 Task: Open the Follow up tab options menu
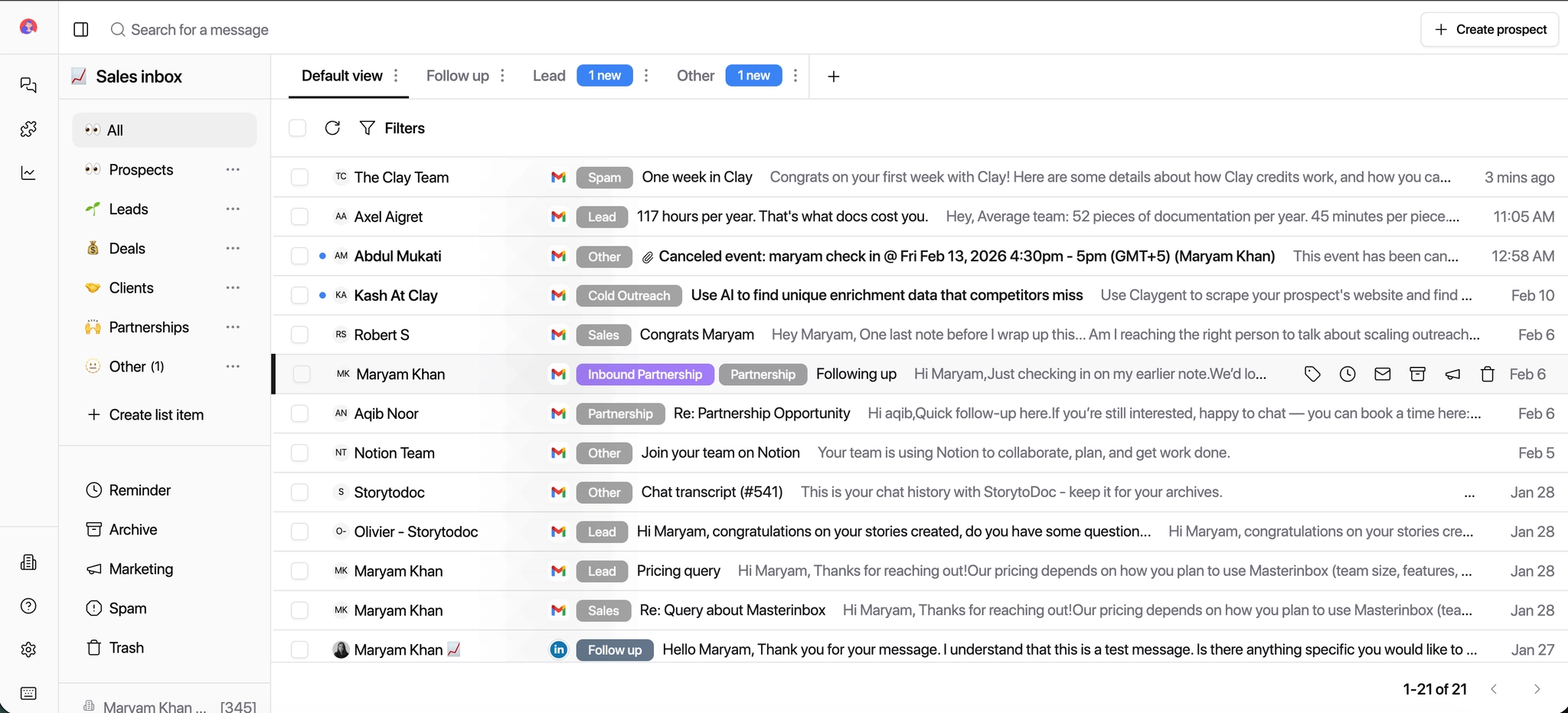[501, 75]
